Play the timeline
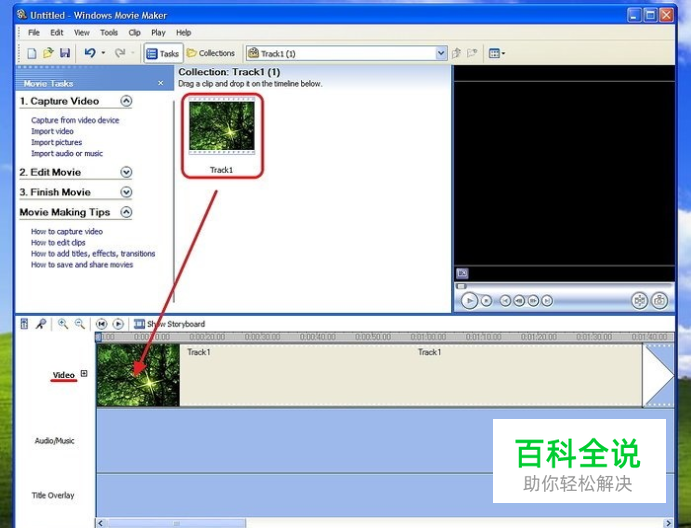 118,324
